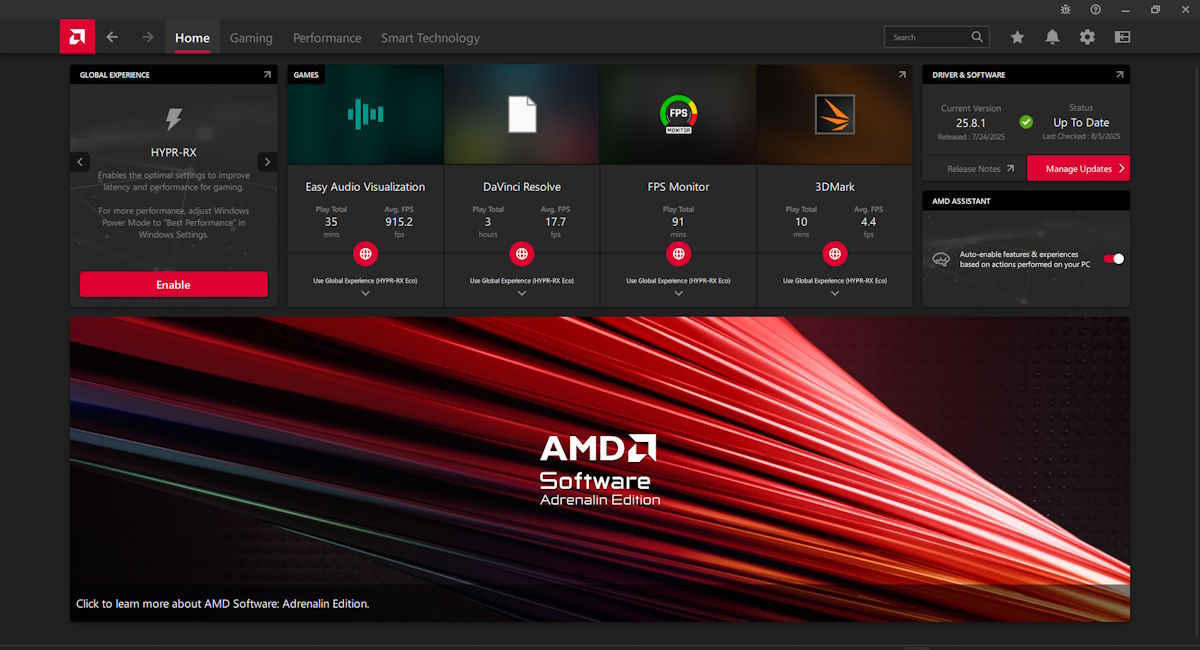1200x650 pixels.
Task: Open the DaVinci Resolve game tile
Action: point(521,113)
